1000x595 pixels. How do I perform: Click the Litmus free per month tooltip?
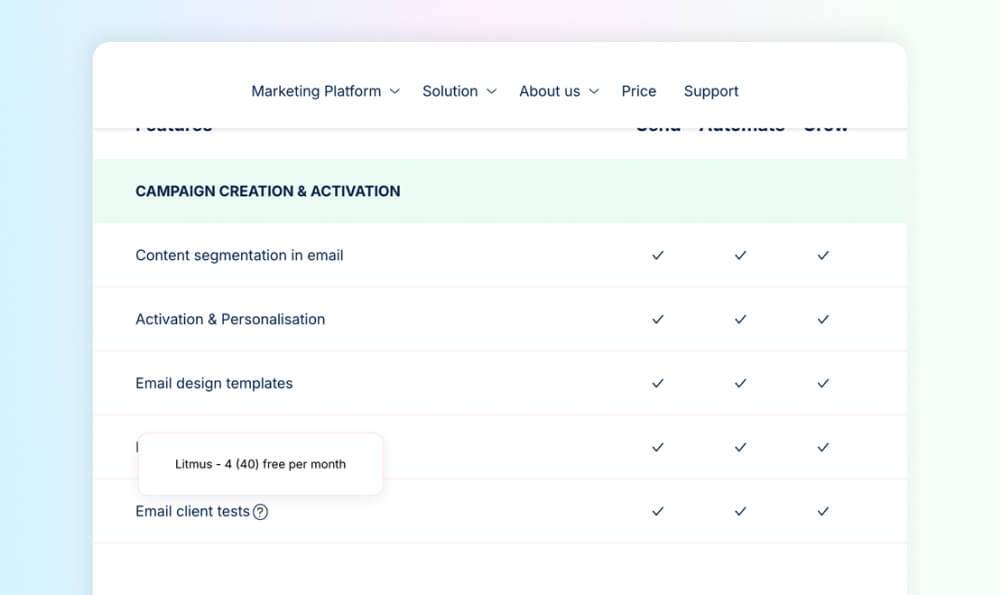[260, 464]
